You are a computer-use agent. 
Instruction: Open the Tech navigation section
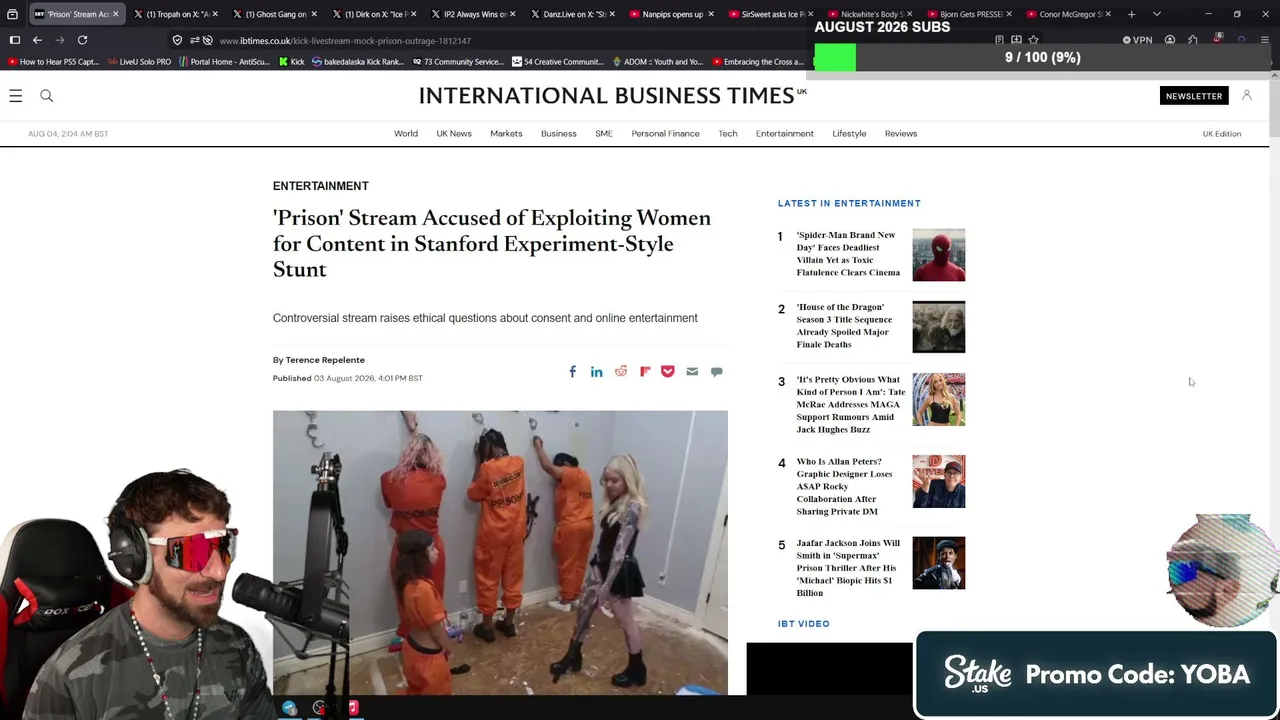728,134
